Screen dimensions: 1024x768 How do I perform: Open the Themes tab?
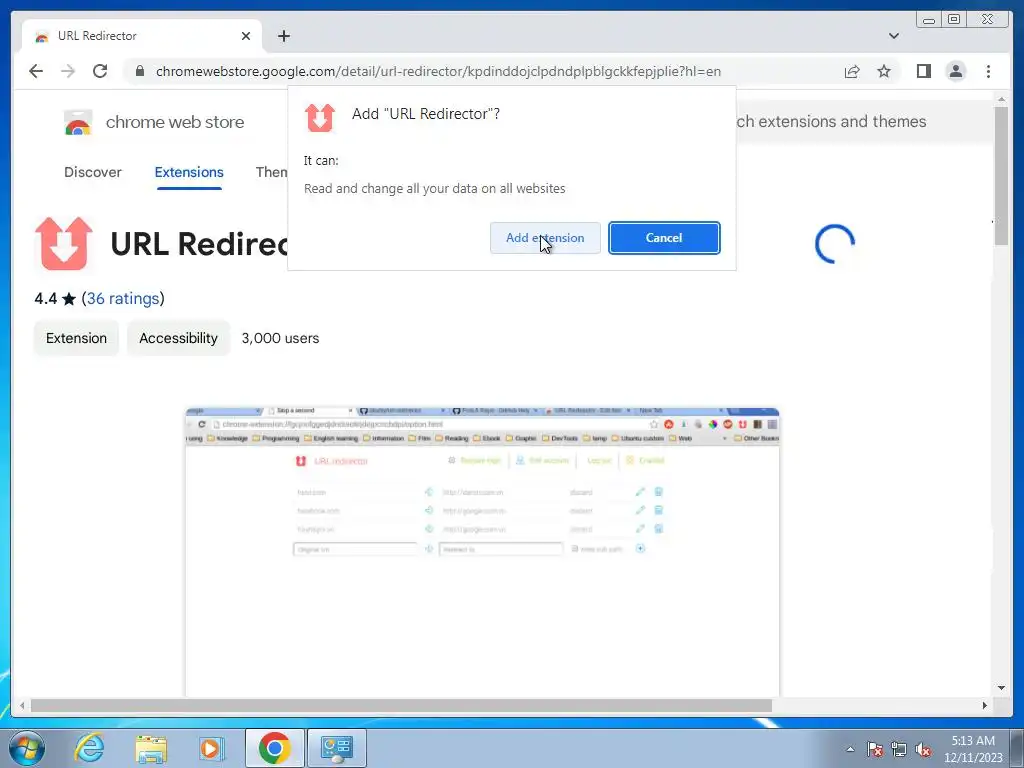(x=272, y=172)
